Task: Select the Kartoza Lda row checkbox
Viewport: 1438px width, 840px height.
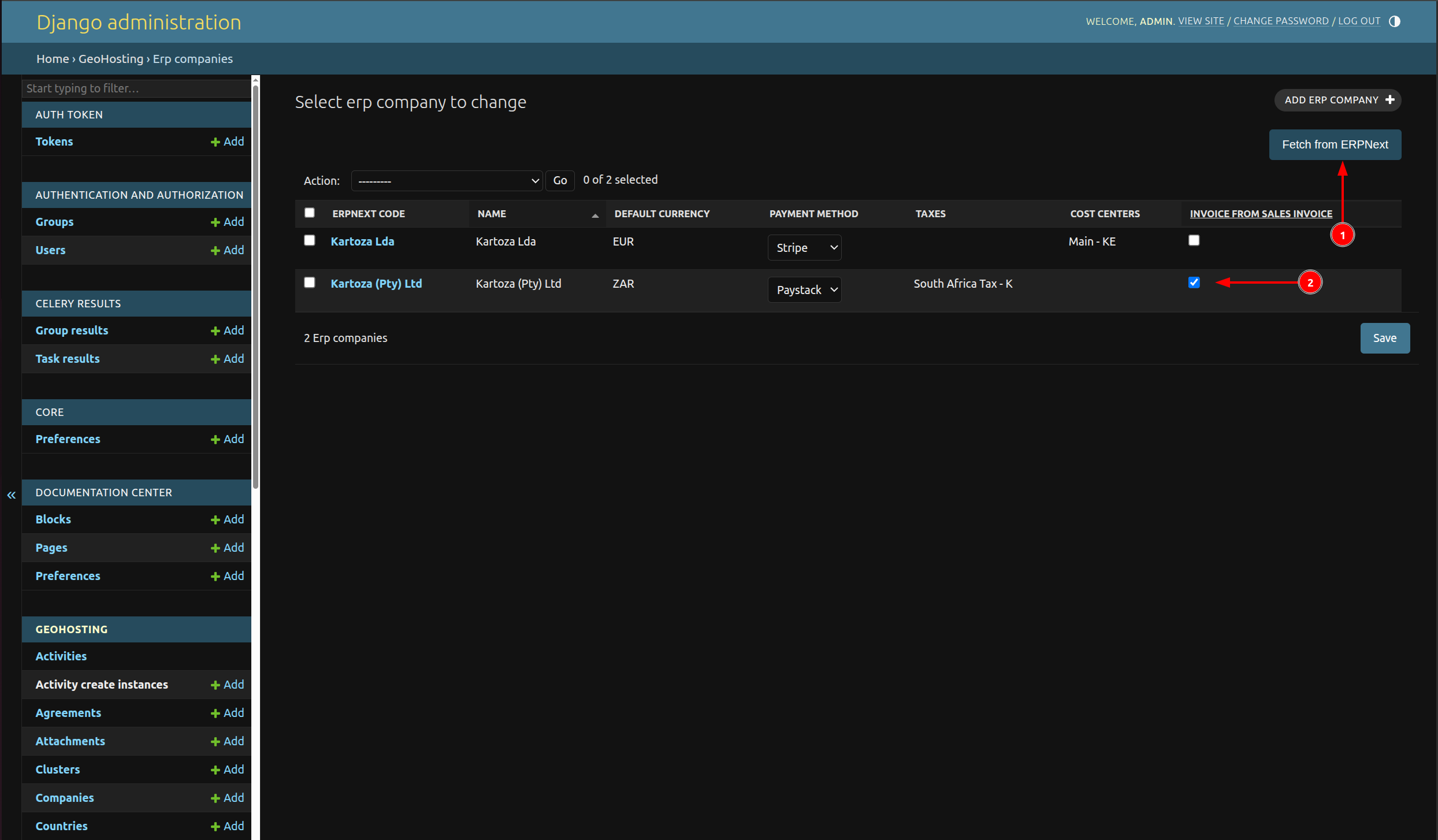Action: coord(310,240)
